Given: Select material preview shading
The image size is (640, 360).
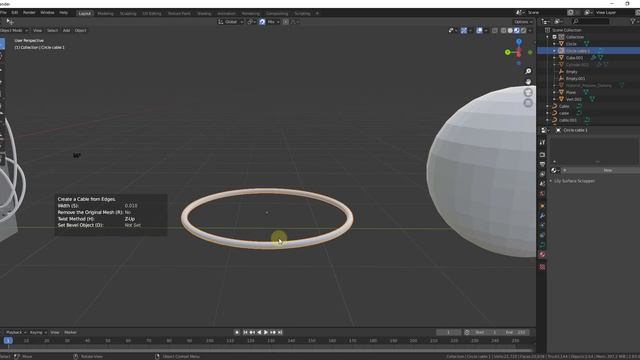Looking at the screenshot, I should click(x=517, y=31).
